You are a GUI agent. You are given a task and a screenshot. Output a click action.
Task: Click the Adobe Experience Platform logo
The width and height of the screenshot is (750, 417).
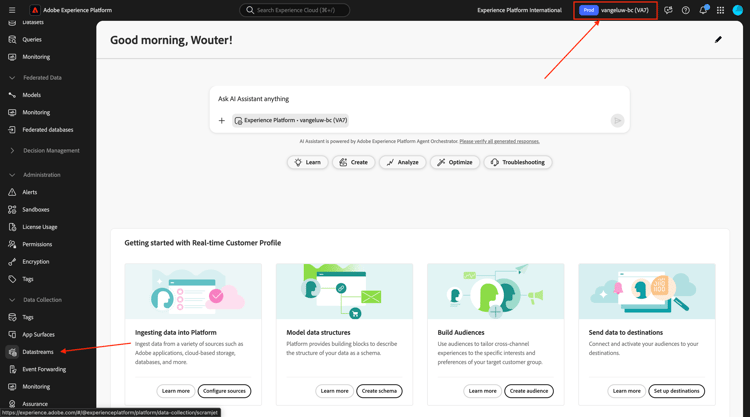(x=35, y=10)
